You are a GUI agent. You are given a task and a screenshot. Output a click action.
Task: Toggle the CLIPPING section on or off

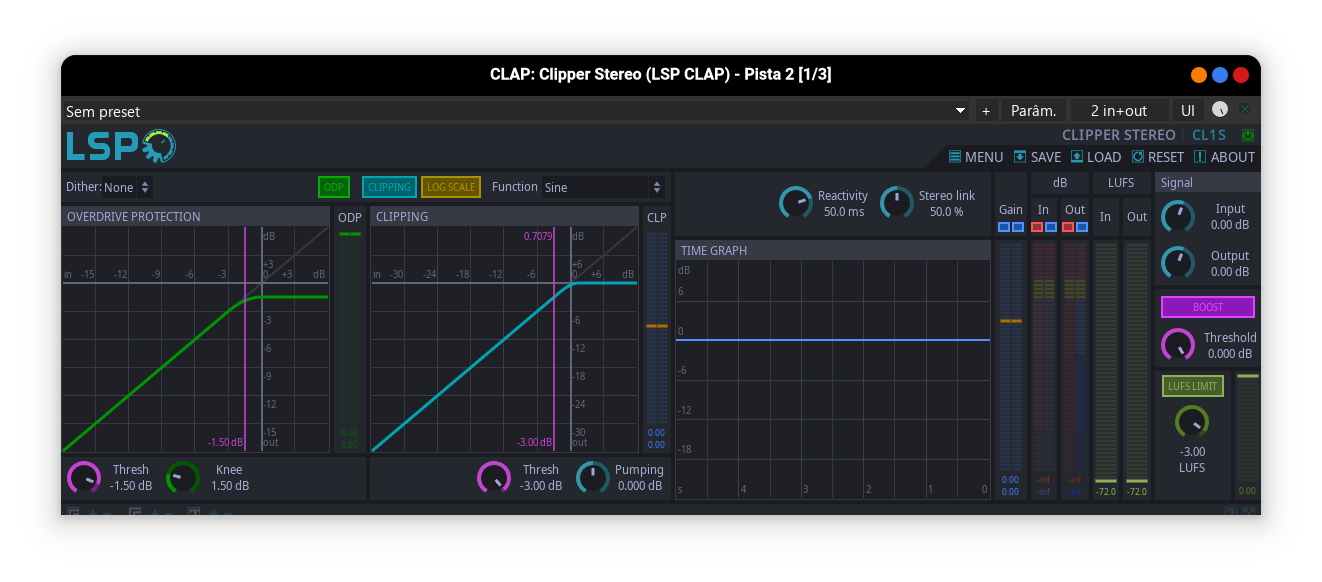[x=389, y=187]
